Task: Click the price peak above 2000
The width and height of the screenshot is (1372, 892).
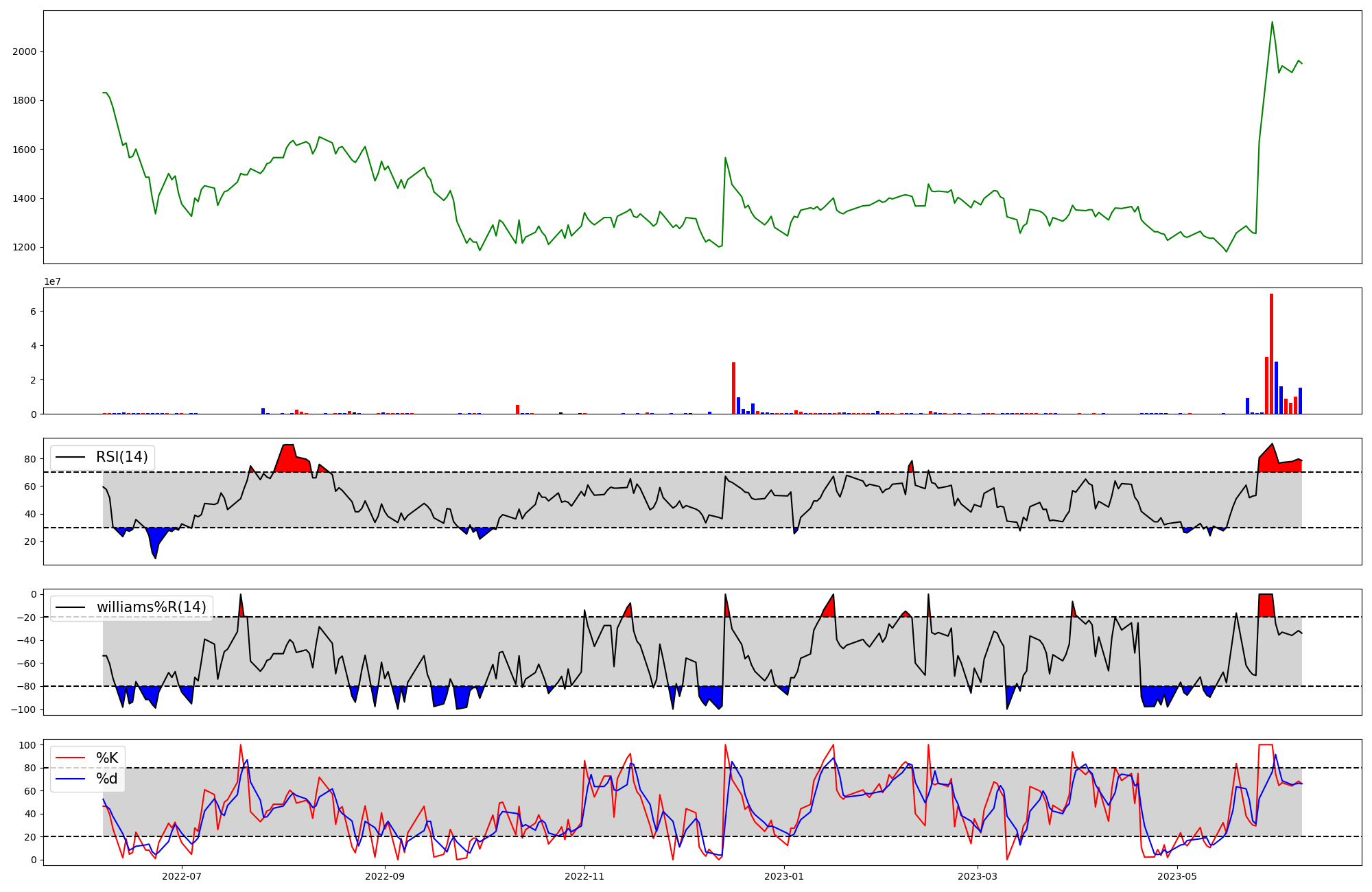Action: (1272, 22)
